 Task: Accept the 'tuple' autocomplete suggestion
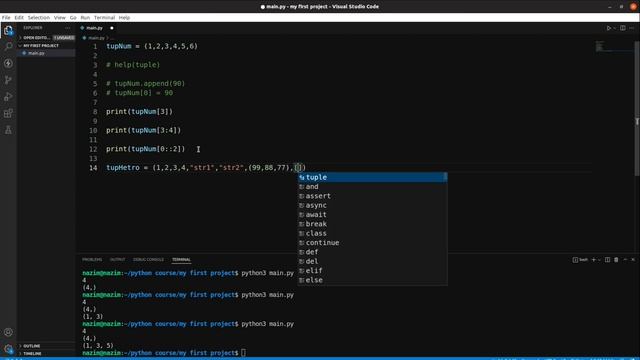[372, 177]
